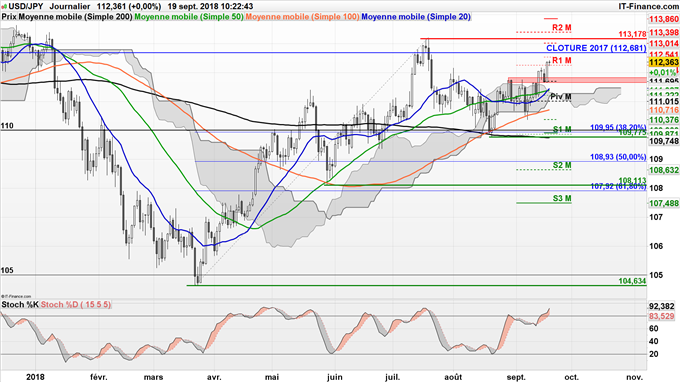Click the 60 level on stochastic axis

[x=654, y=329]
